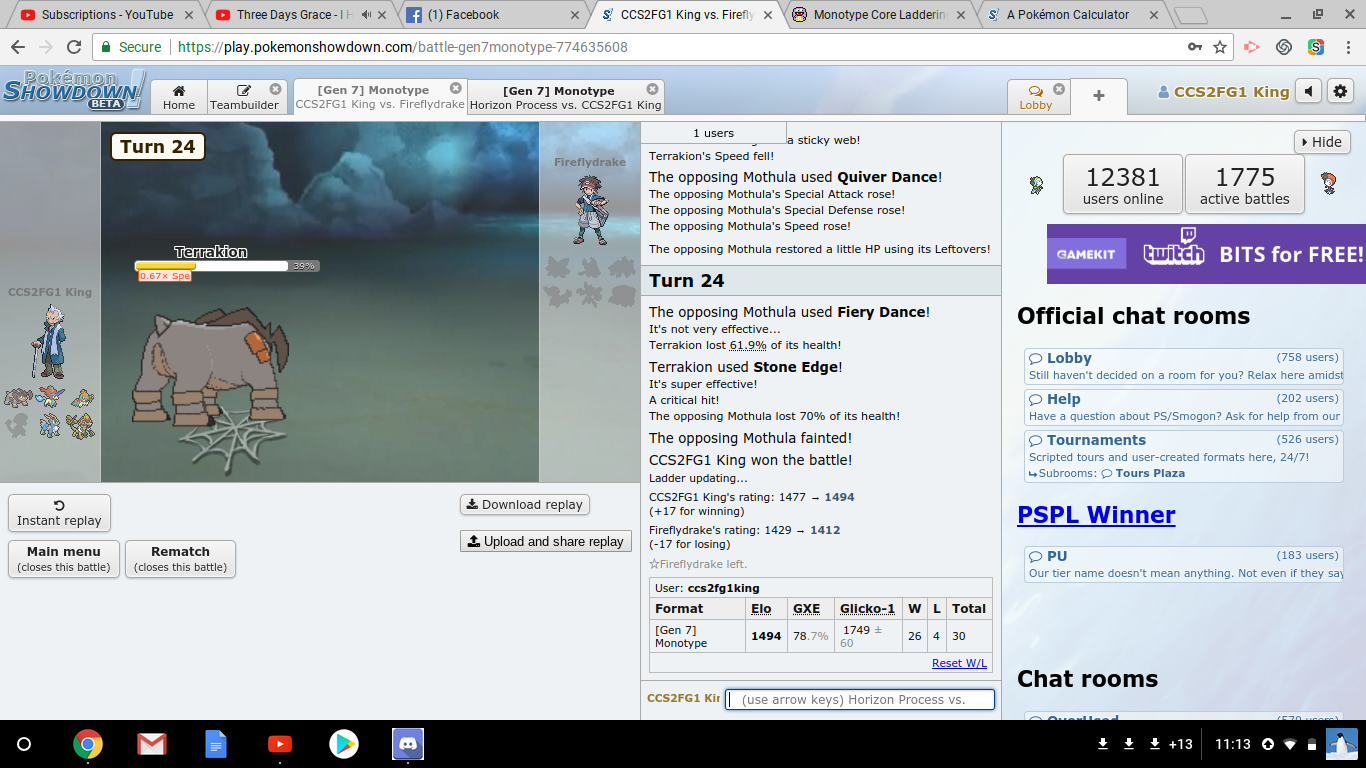Switch to Facebook browser tab
Screen dimensions: 1366x768
(x=490, y=15)
